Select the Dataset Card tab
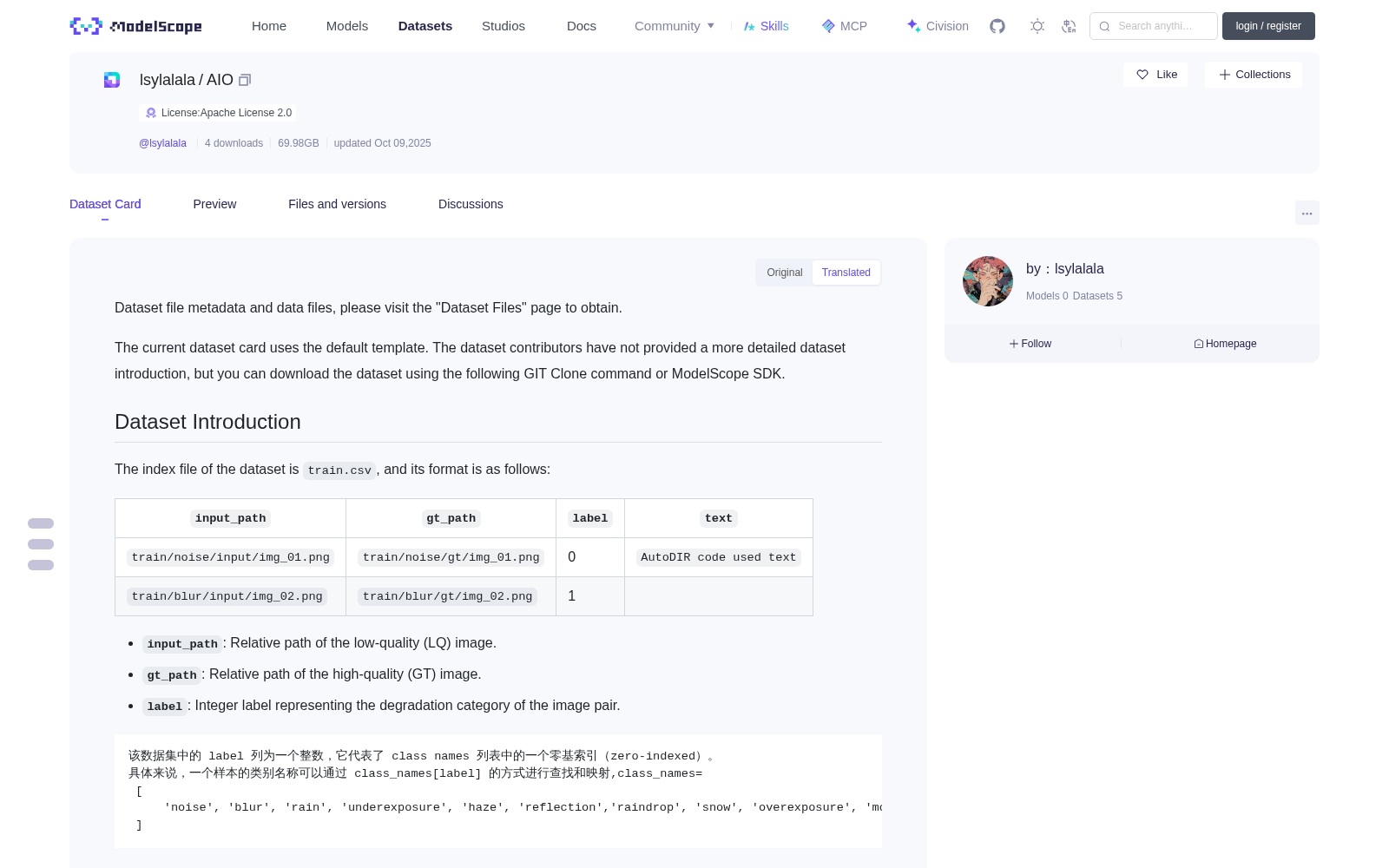Viewport: 1389px width, 868px height. click(105, 204)
